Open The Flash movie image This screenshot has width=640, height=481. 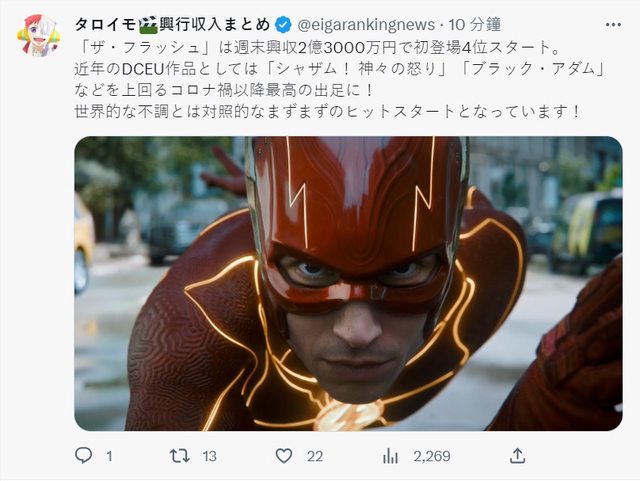tap(348, 283)
